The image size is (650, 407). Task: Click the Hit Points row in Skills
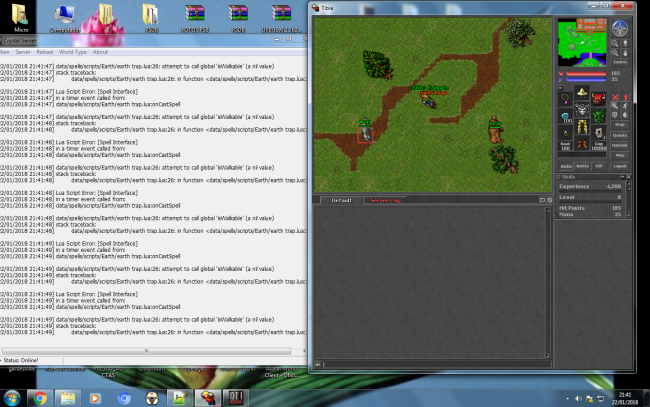point(590,208)
